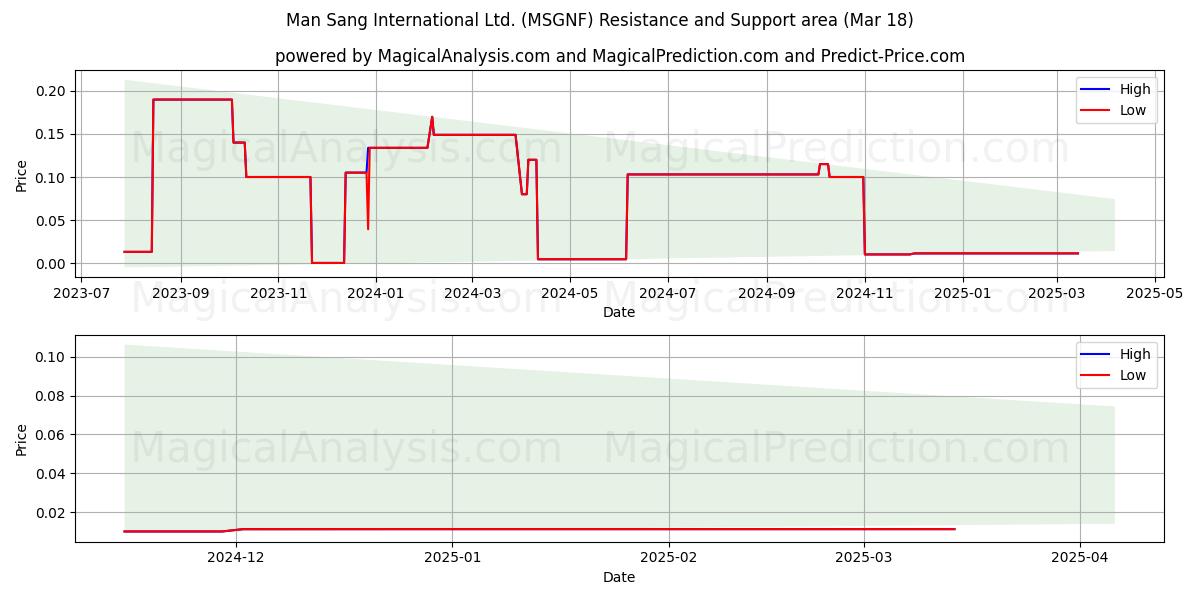This screenshot has height=600, width=1200.
Task: Click the '2023-11' x-axis label on the top chart
Action: tap(278, 293)
